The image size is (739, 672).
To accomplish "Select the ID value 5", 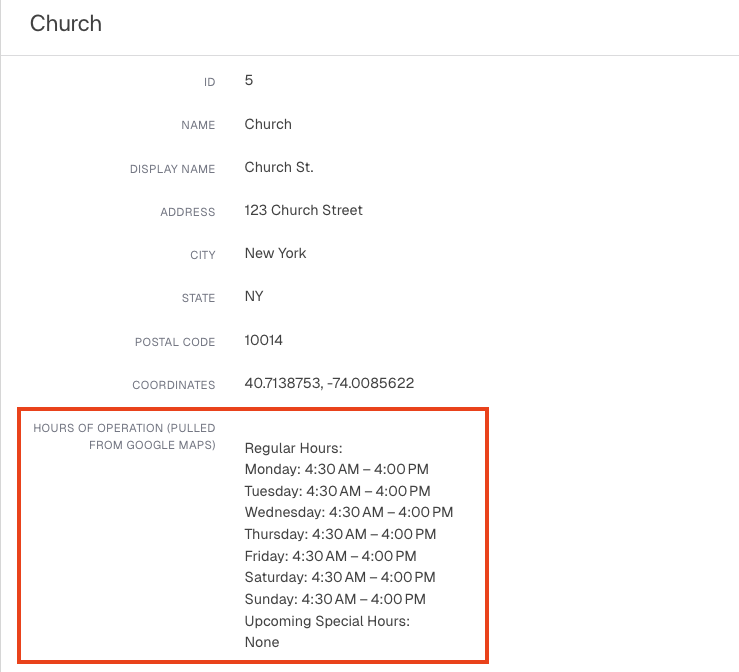I will 249,80.
